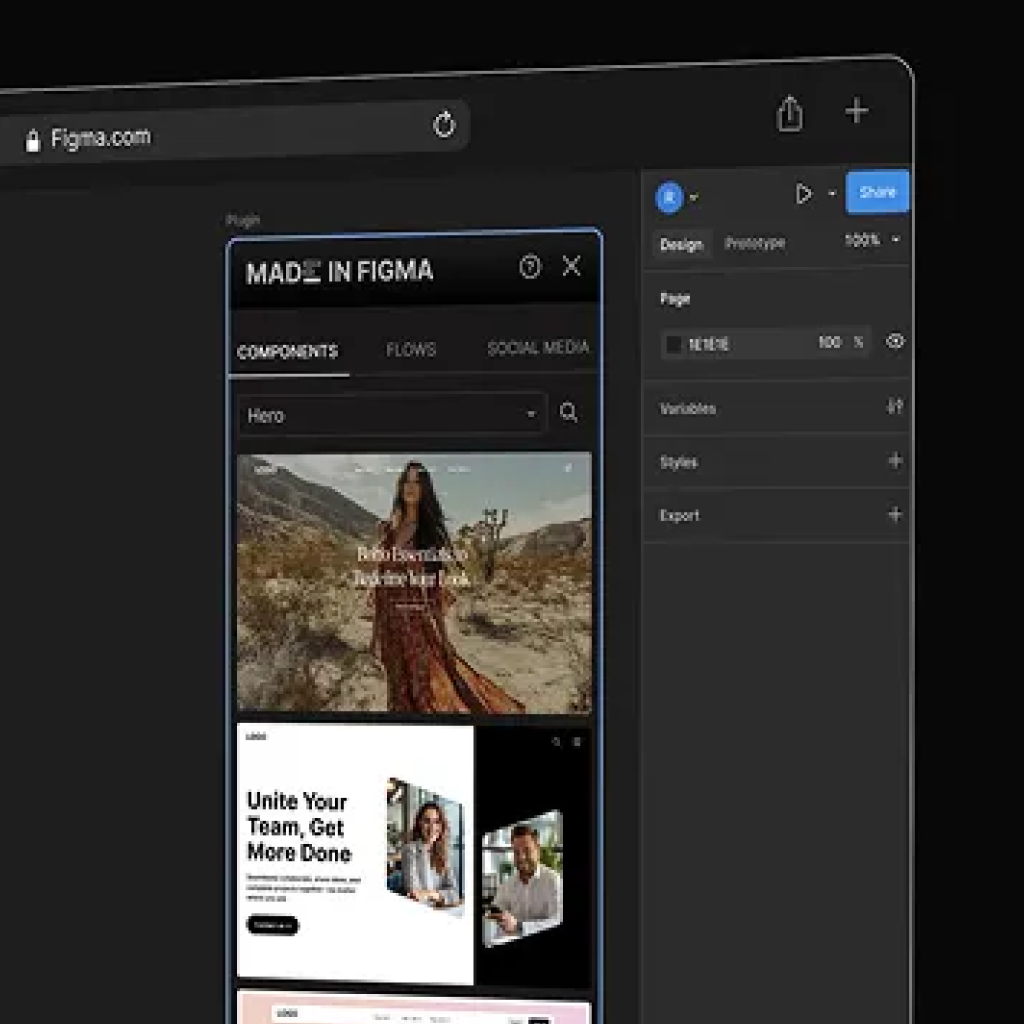Expand the avatar dropdown arrow
This screenshot has height=1024, width=1024.
694,197
